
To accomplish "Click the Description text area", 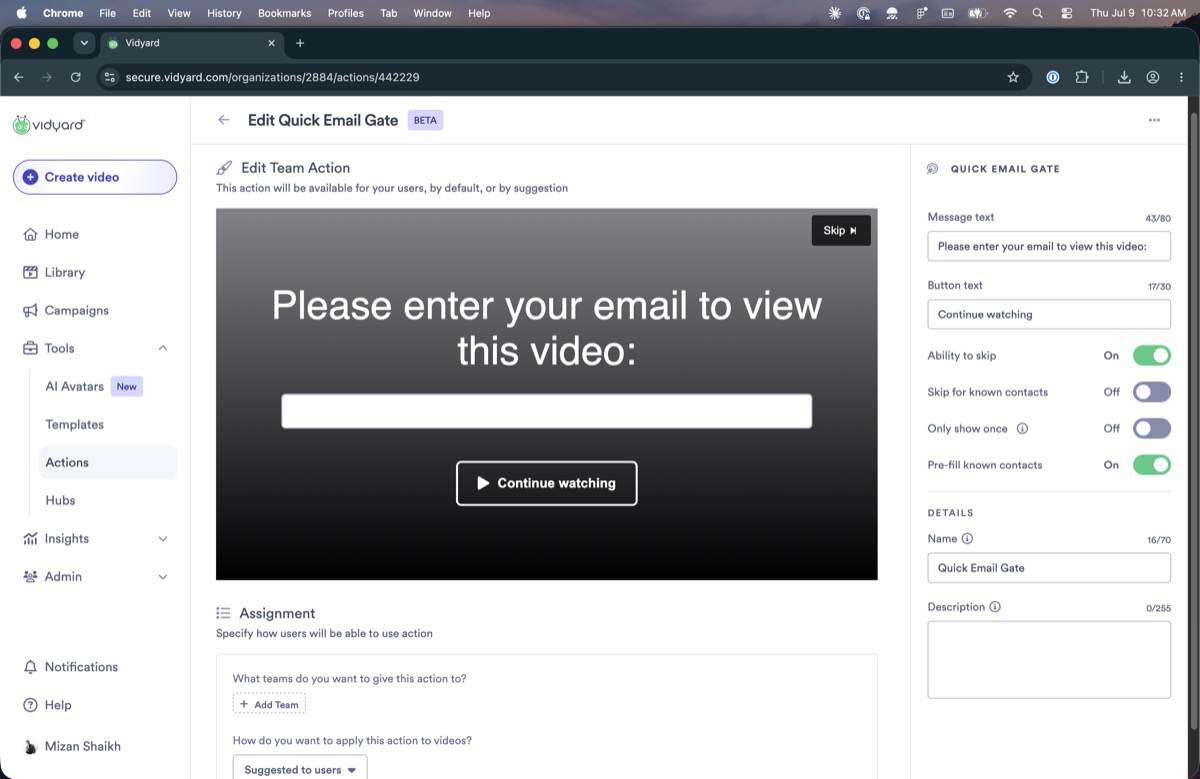I will 1049,660.
